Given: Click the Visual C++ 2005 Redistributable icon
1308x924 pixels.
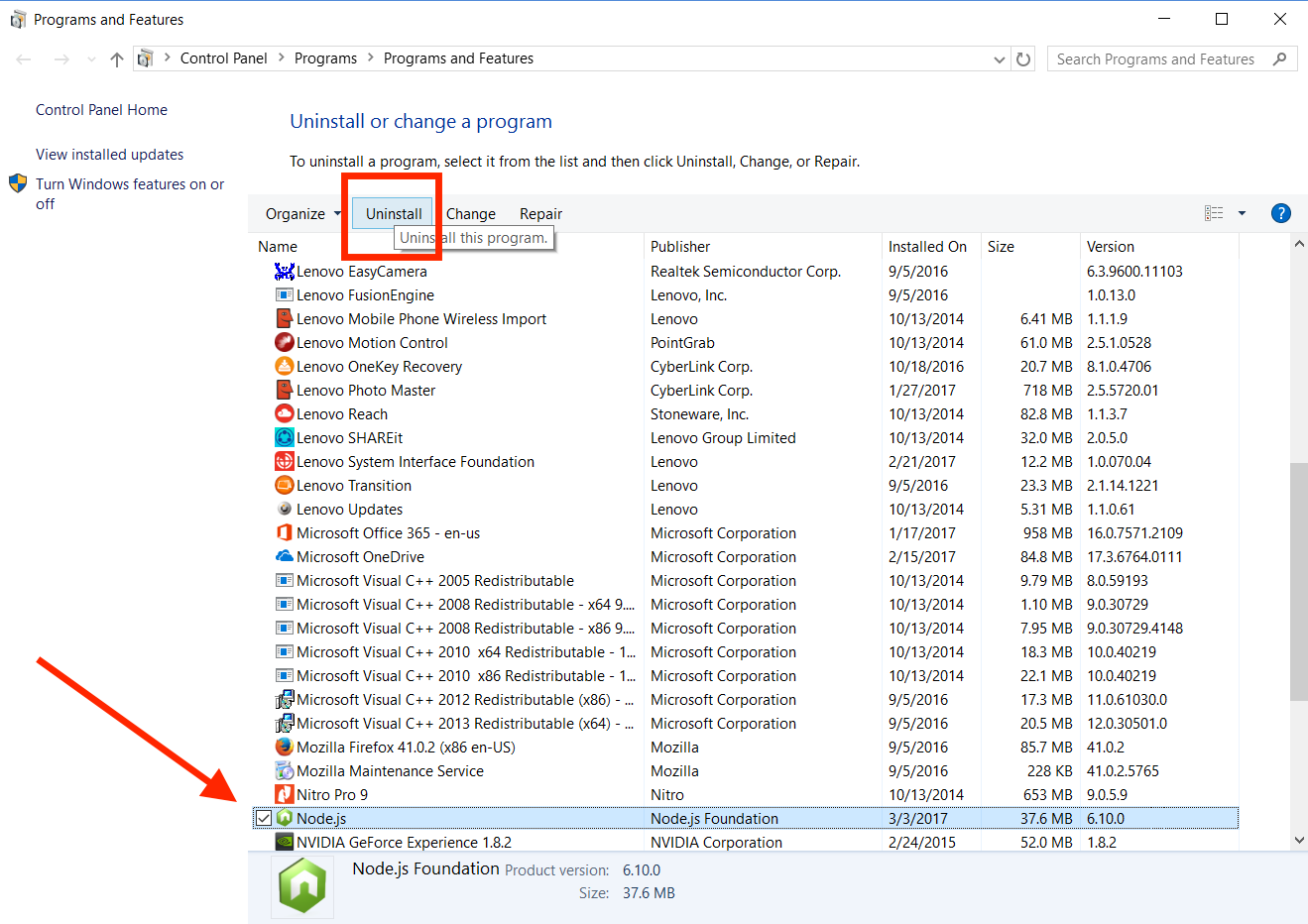Looking at the screenshot, I should [x=285, y=580].
